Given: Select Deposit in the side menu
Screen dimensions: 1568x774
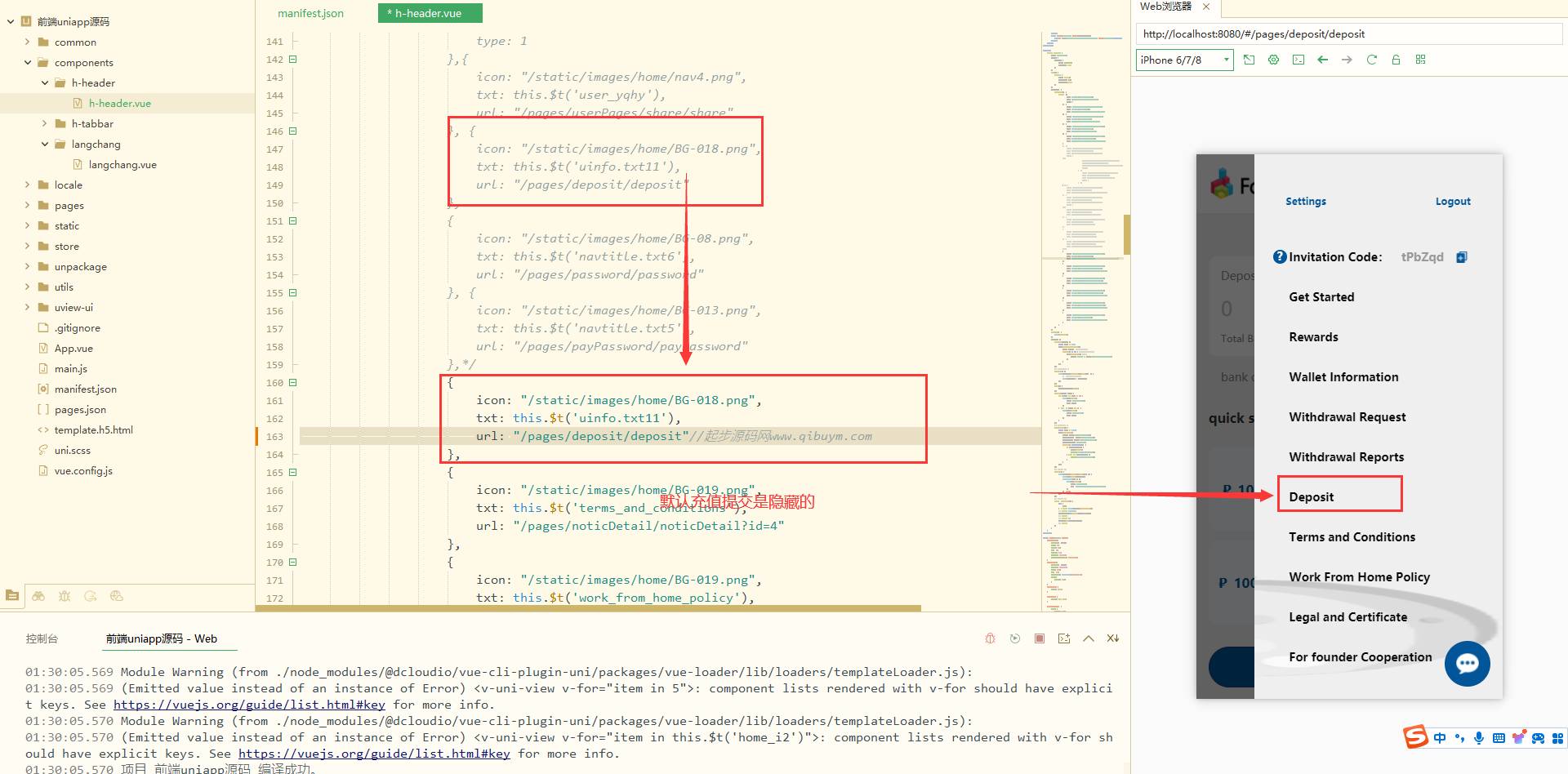Looking at the screenshot, I should pyautogui.click(x=1311, y=497).
